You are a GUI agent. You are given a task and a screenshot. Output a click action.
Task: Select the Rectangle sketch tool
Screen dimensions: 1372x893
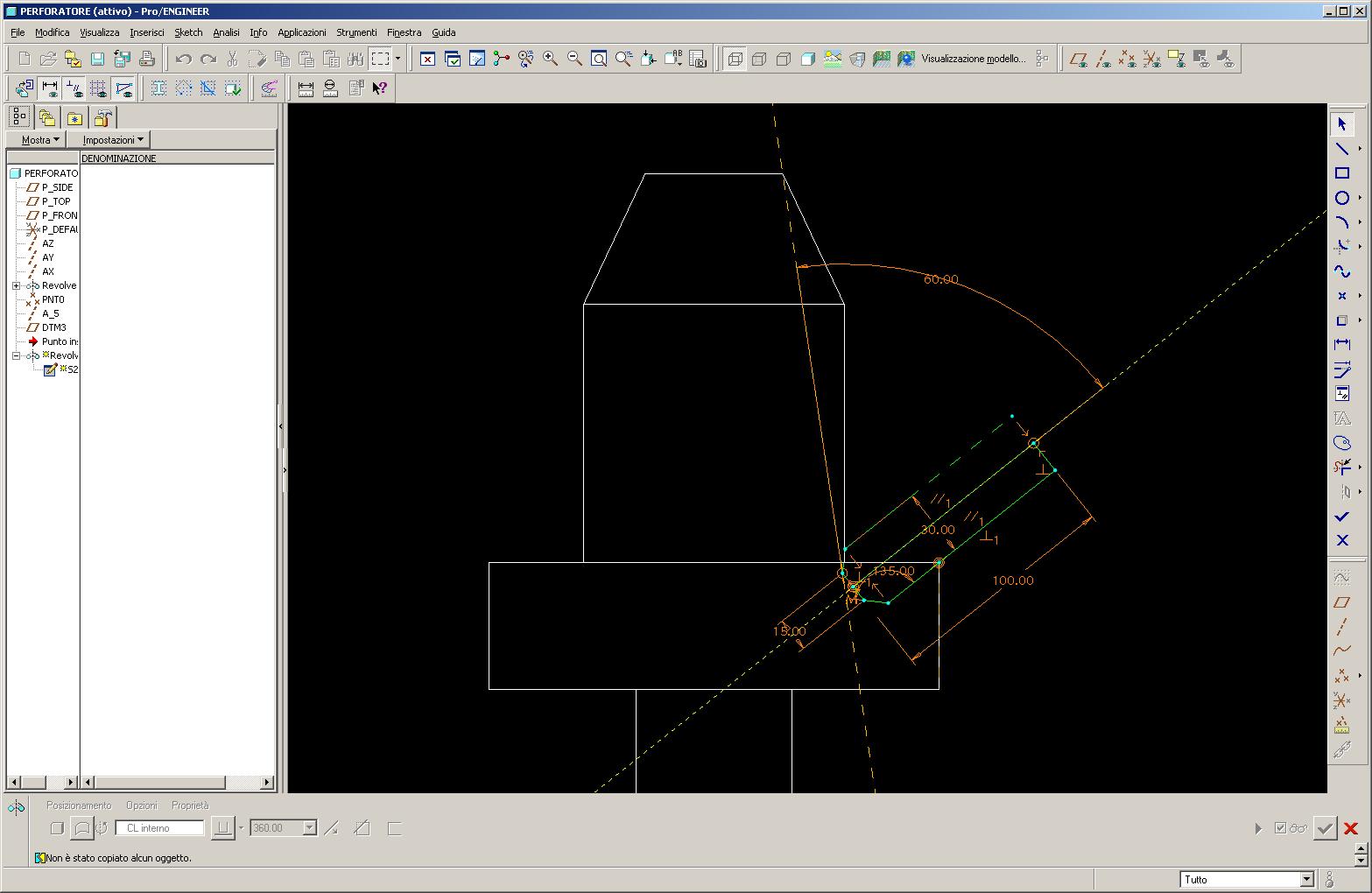click(1341, 173)
